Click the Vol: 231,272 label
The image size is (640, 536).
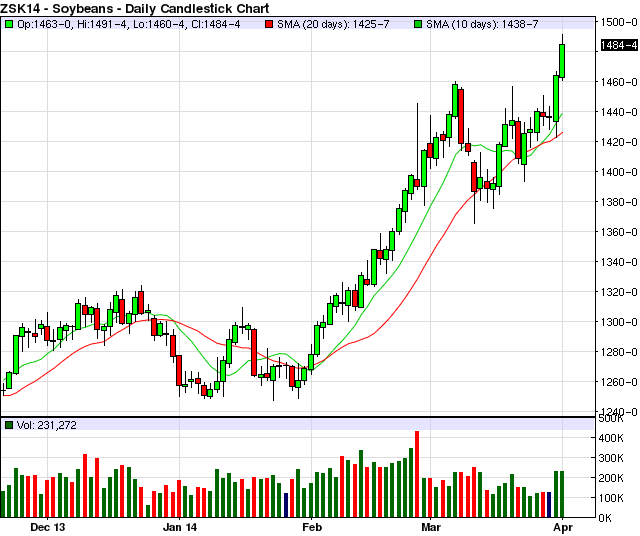[47, 425]
